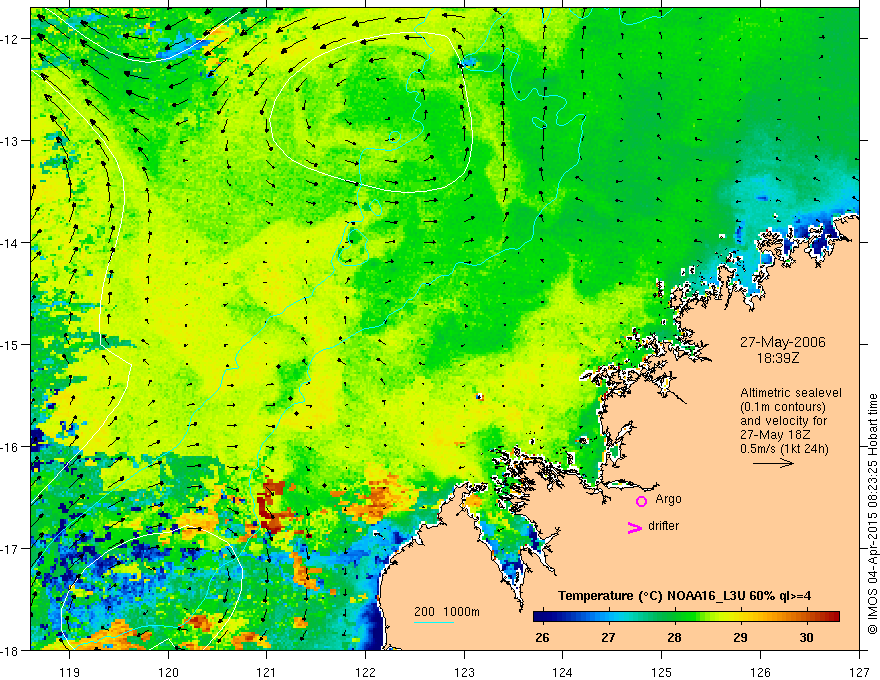Click longitude axis label 124
This screenshot has width=880, height=680.
tap(563, 672)
